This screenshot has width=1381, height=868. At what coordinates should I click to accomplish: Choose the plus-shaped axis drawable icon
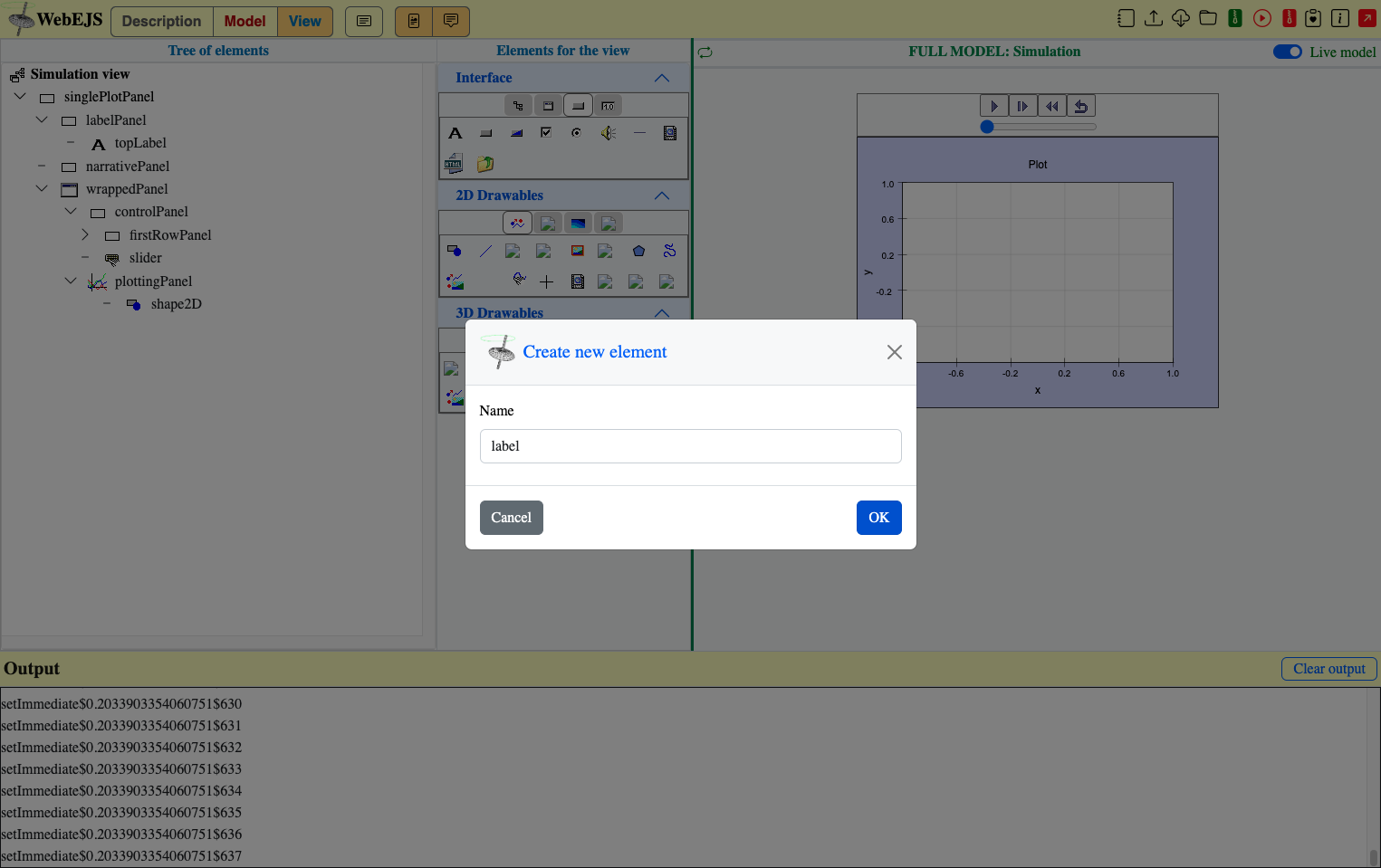pos(546,281)
